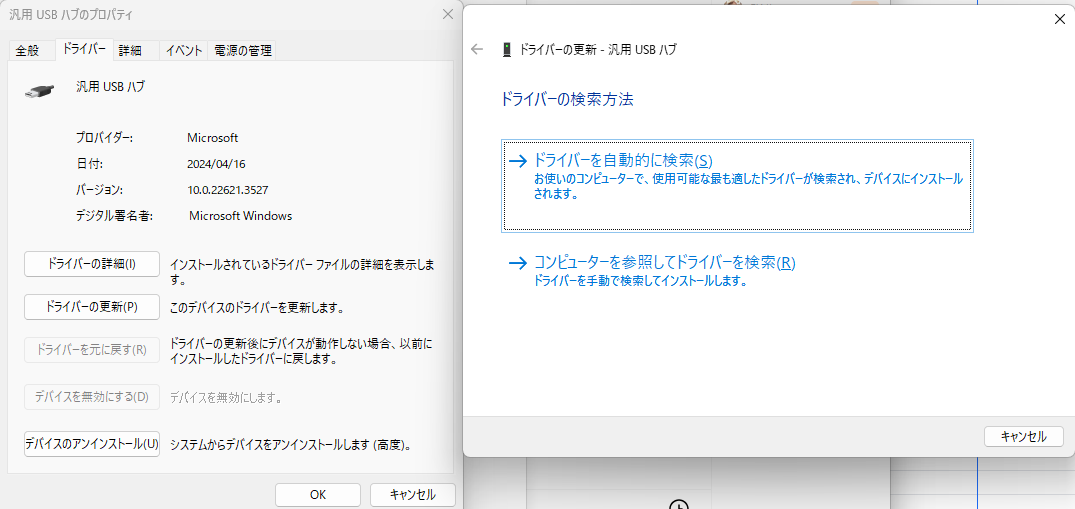Click デバイスのアンインストール(U) button
1075x509 pixels.
pos(92,444)
